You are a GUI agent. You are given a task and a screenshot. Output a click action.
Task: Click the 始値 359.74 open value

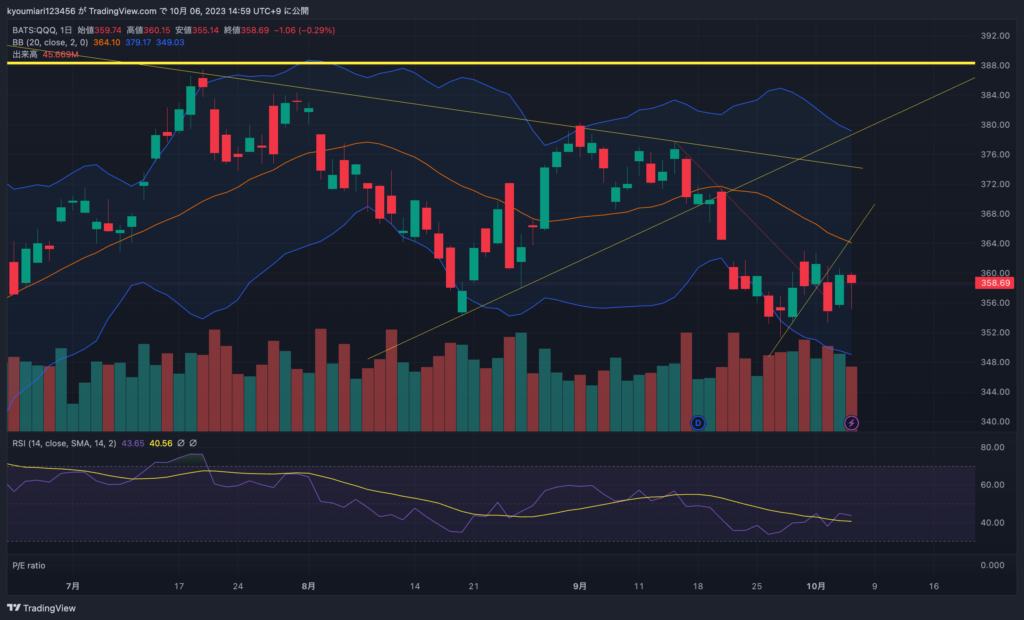[99, 30]
